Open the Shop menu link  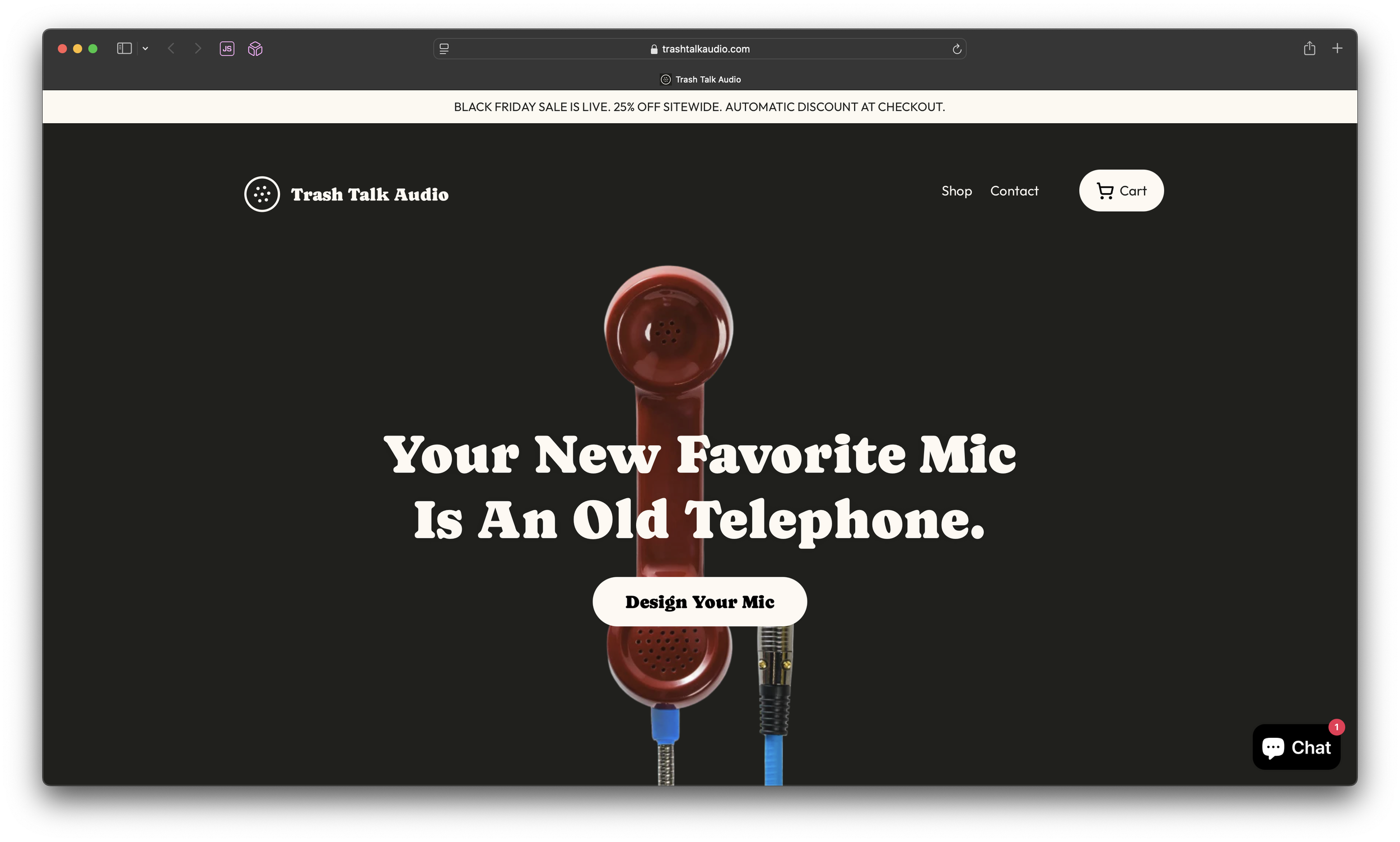point(956,191)
